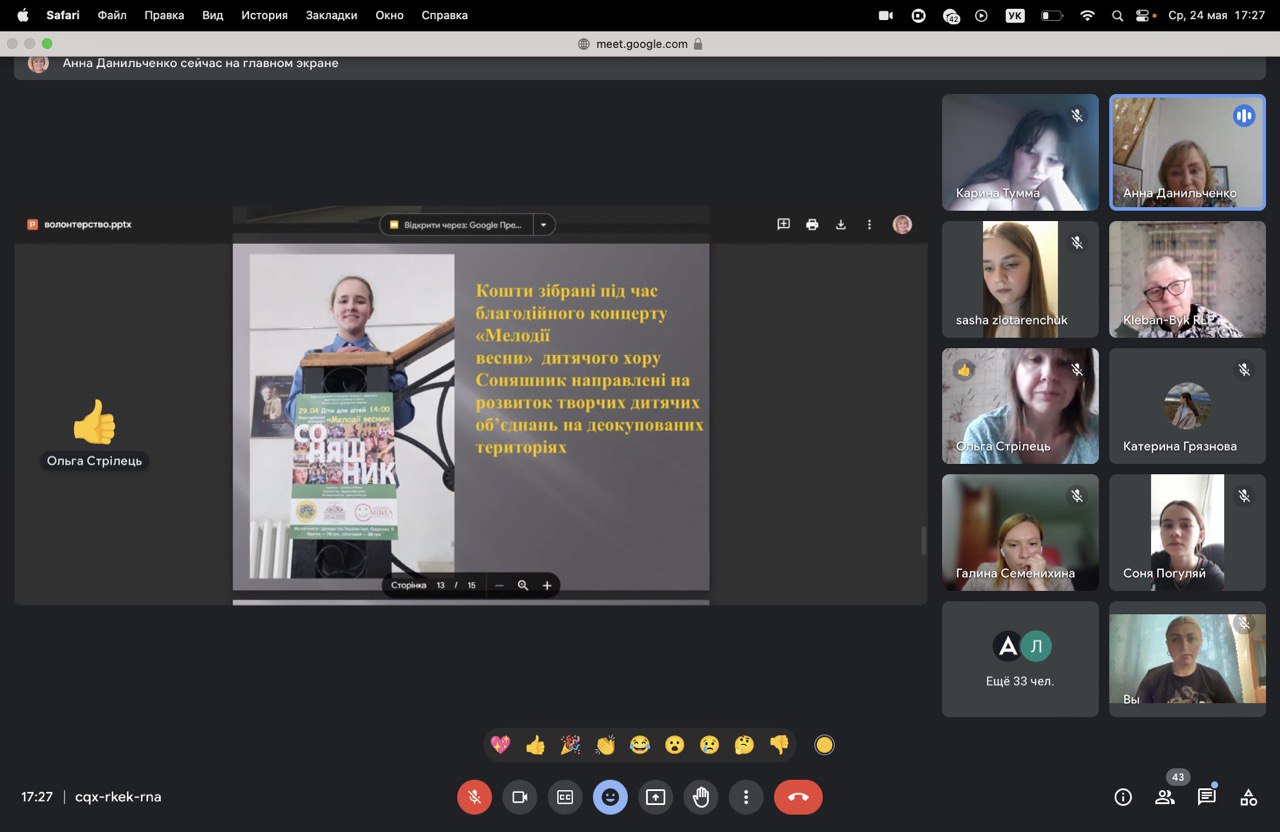Open the Окно menu
1280x832 pixels.
(x=390, y=15)
